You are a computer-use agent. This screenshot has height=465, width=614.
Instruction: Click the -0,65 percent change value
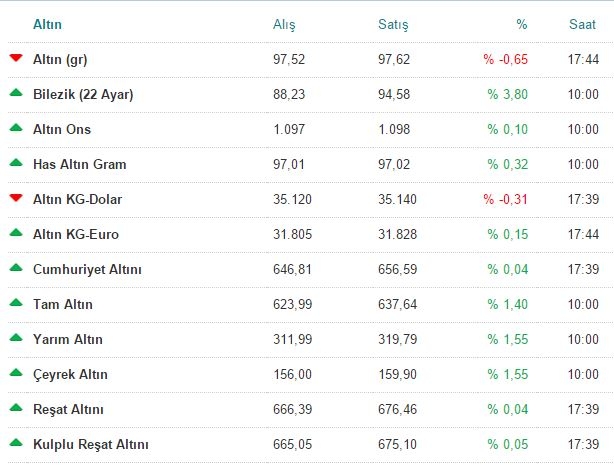click(x=506, y=60)
